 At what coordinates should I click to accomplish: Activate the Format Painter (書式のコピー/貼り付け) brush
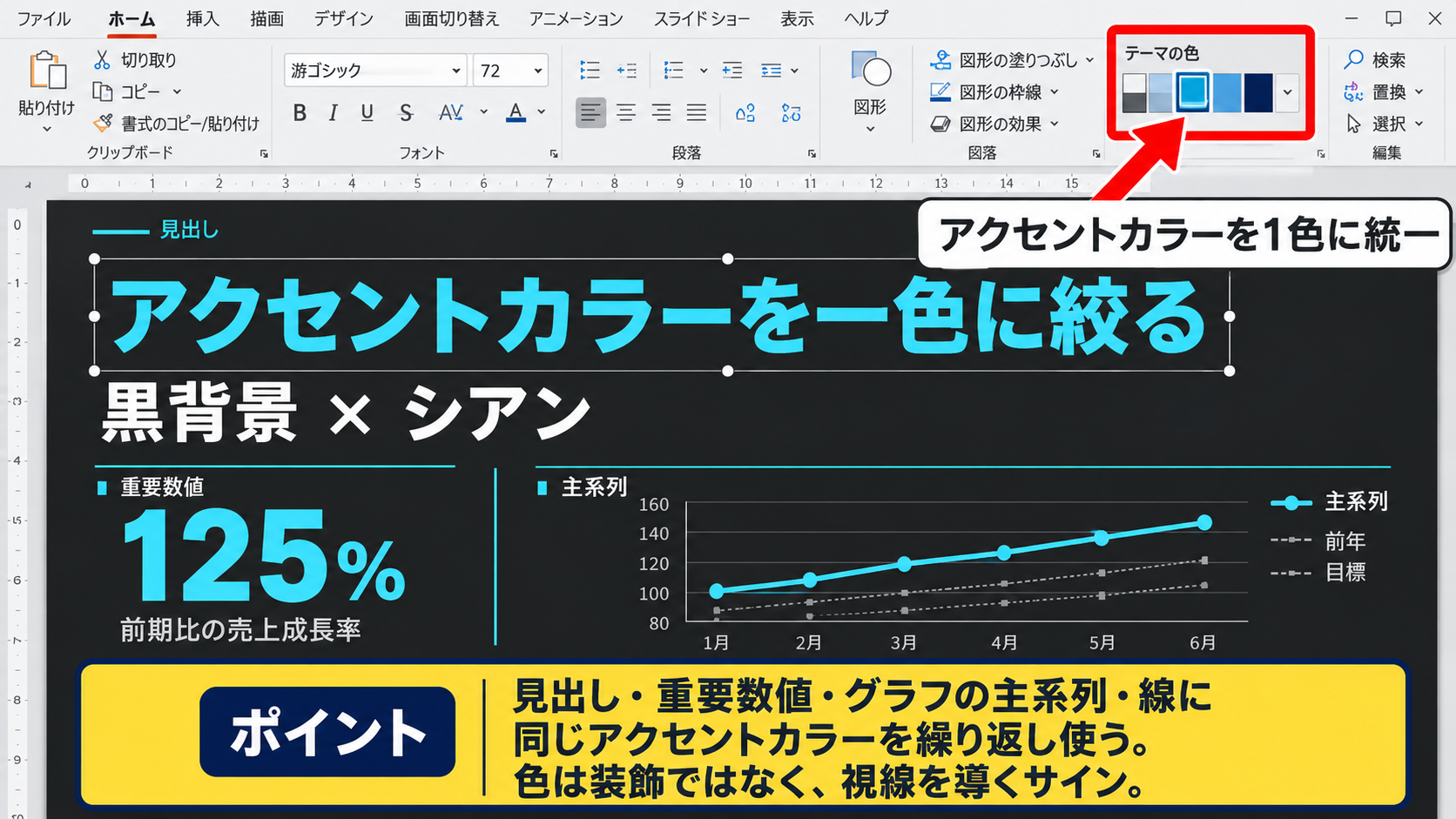tap(102, 124)
